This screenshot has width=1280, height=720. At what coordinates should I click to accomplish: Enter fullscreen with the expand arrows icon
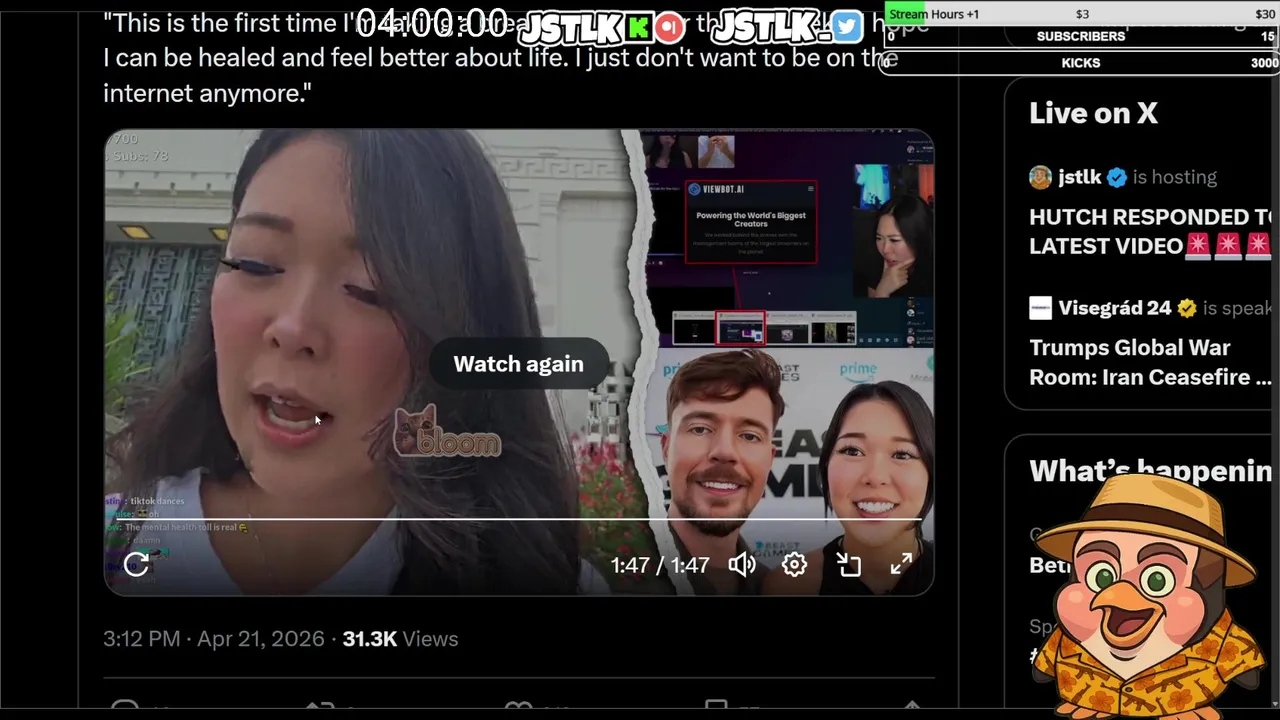[901, 565]
